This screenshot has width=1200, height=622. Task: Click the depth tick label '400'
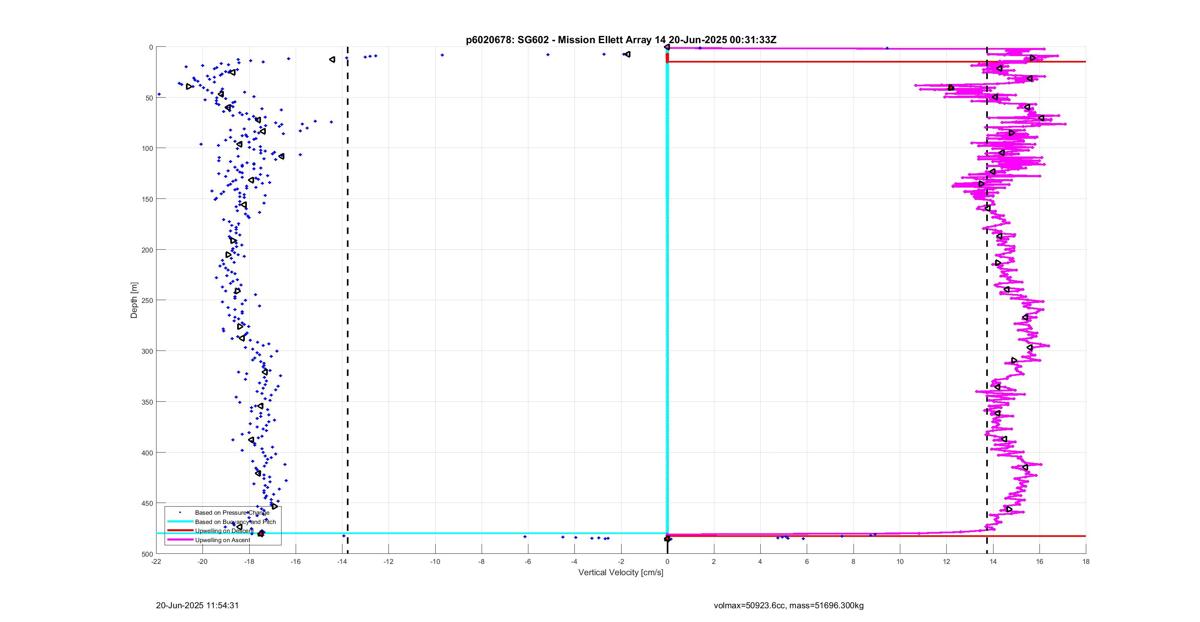tap(146, 452)
